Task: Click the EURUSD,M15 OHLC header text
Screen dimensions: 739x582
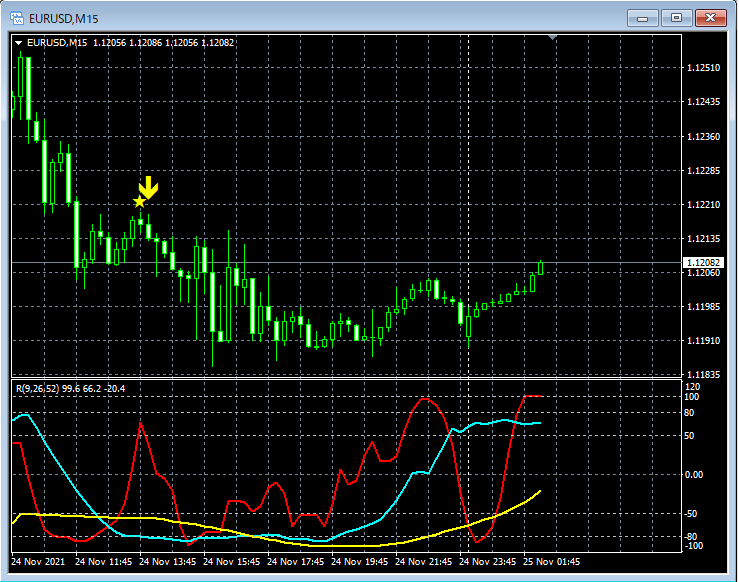Action: [131, 43]
